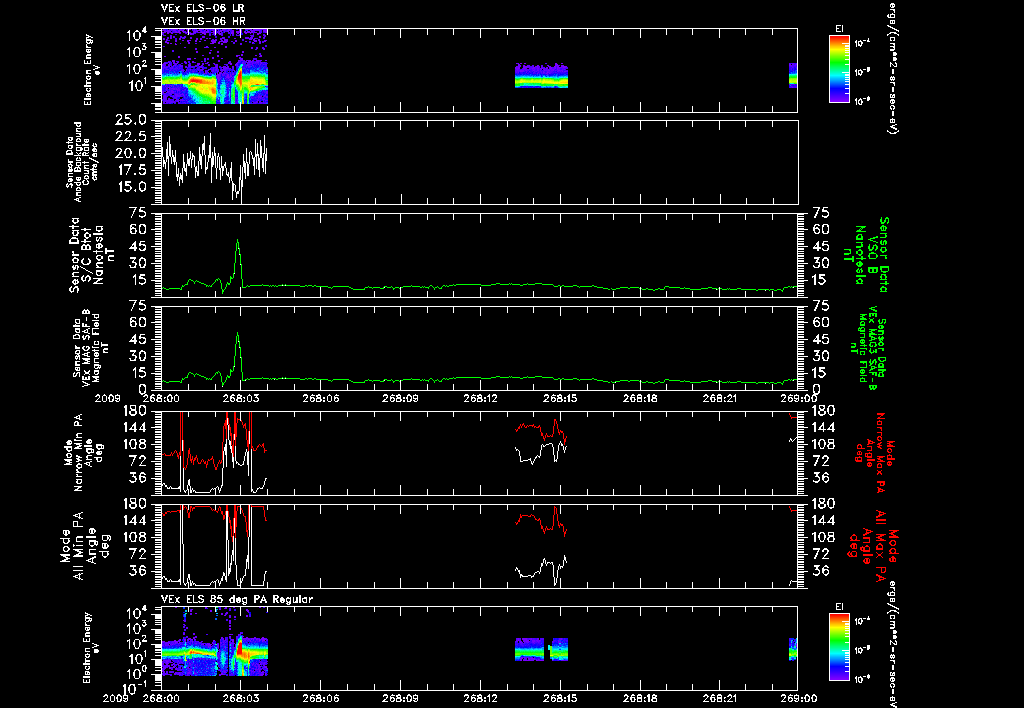1024x708 pixels.
Task: Click '268:00' on the bottom spectrogram time axis
Action: click(161, 698)
